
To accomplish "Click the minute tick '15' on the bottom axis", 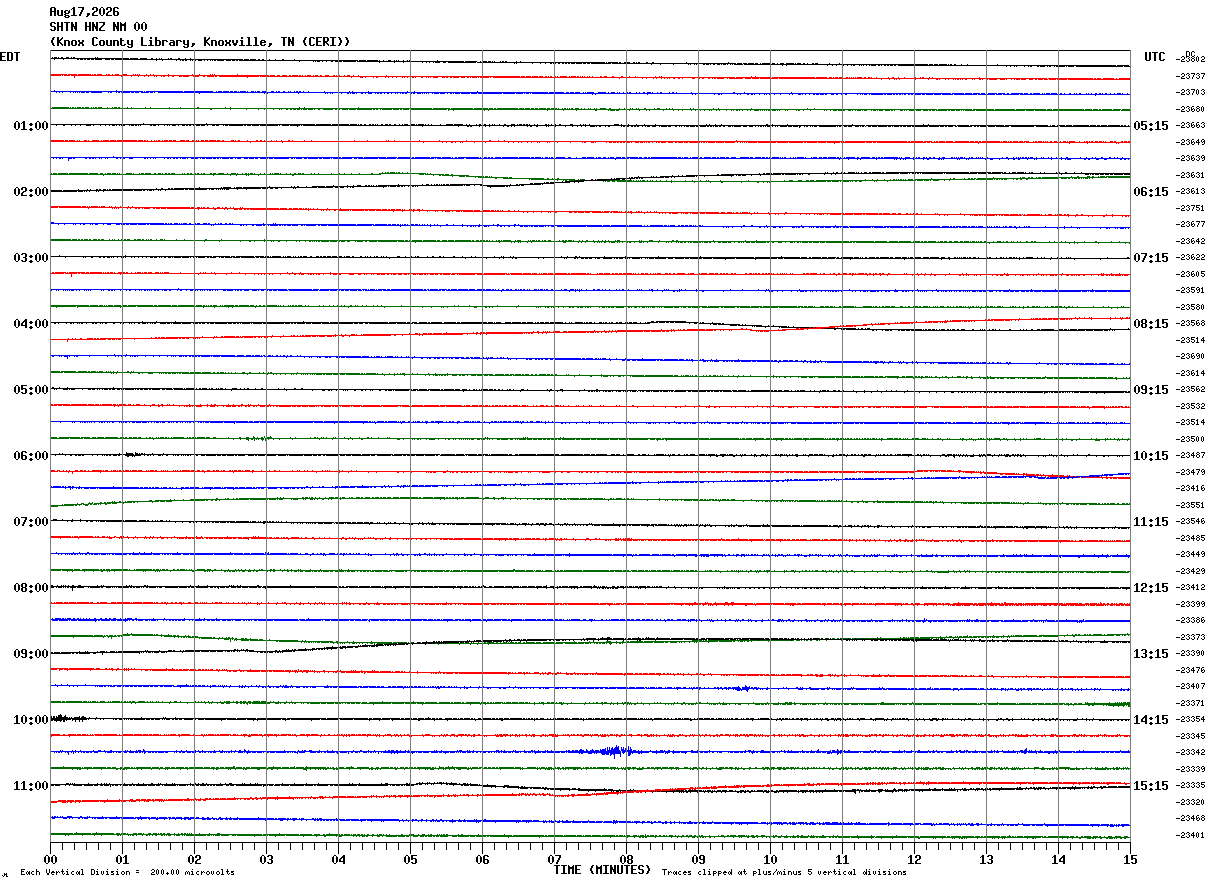I will (1130, 859).
